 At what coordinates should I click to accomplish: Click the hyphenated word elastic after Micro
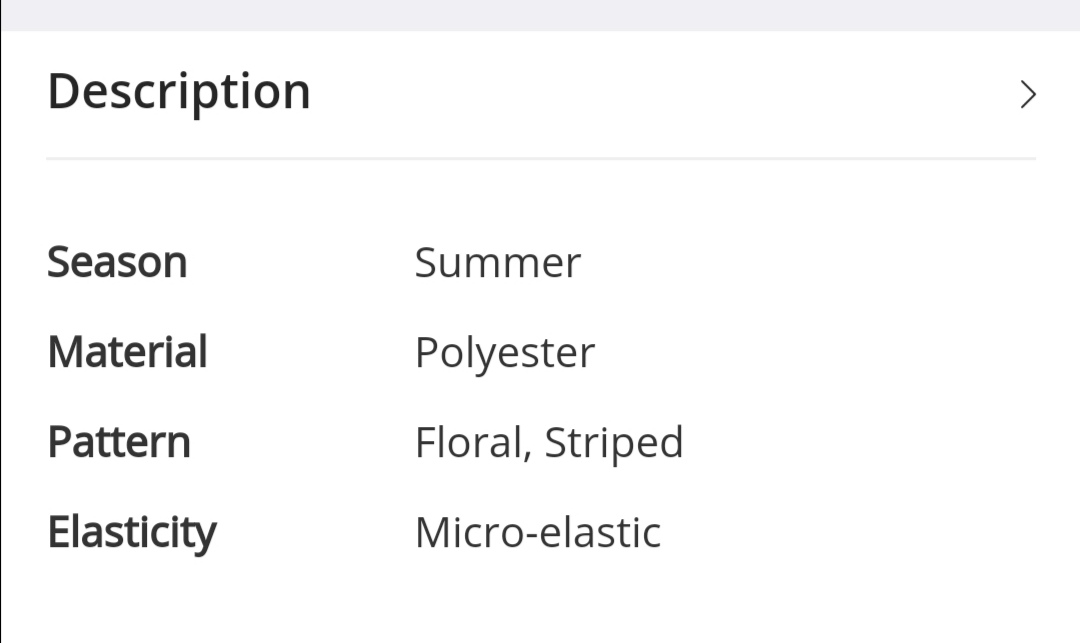[x=601, y=532]
